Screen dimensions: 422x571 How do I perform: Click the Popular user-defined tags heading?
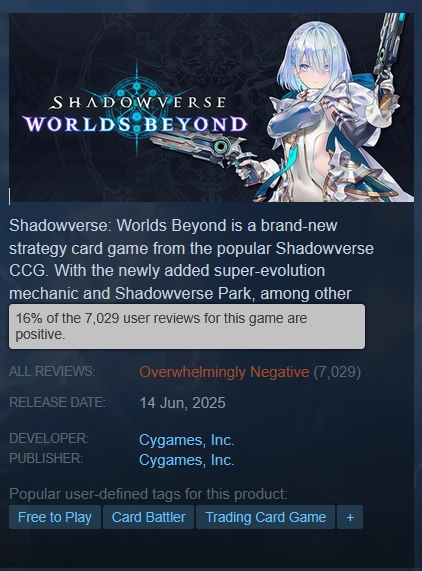click(x=148, y=494)
